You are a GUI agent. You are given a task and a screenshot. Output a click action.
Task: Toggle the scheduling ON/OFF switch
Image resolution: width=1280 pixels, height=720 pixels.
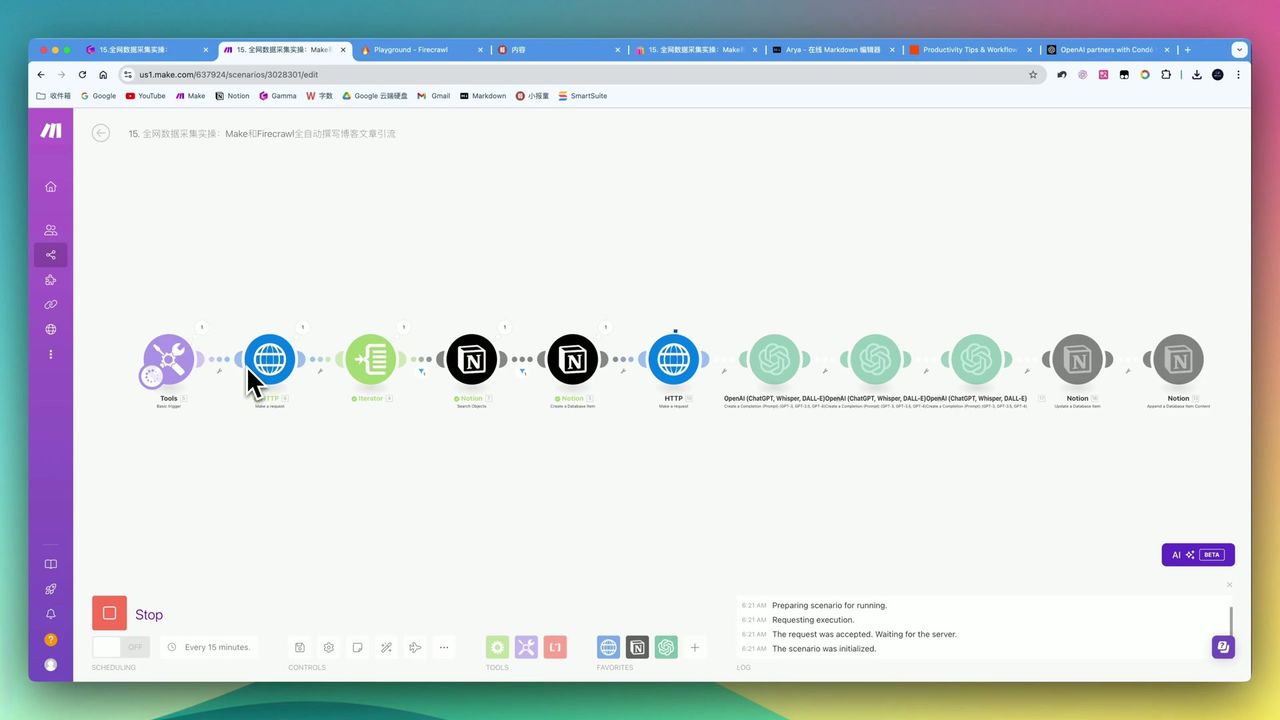(x=121, y=647)
